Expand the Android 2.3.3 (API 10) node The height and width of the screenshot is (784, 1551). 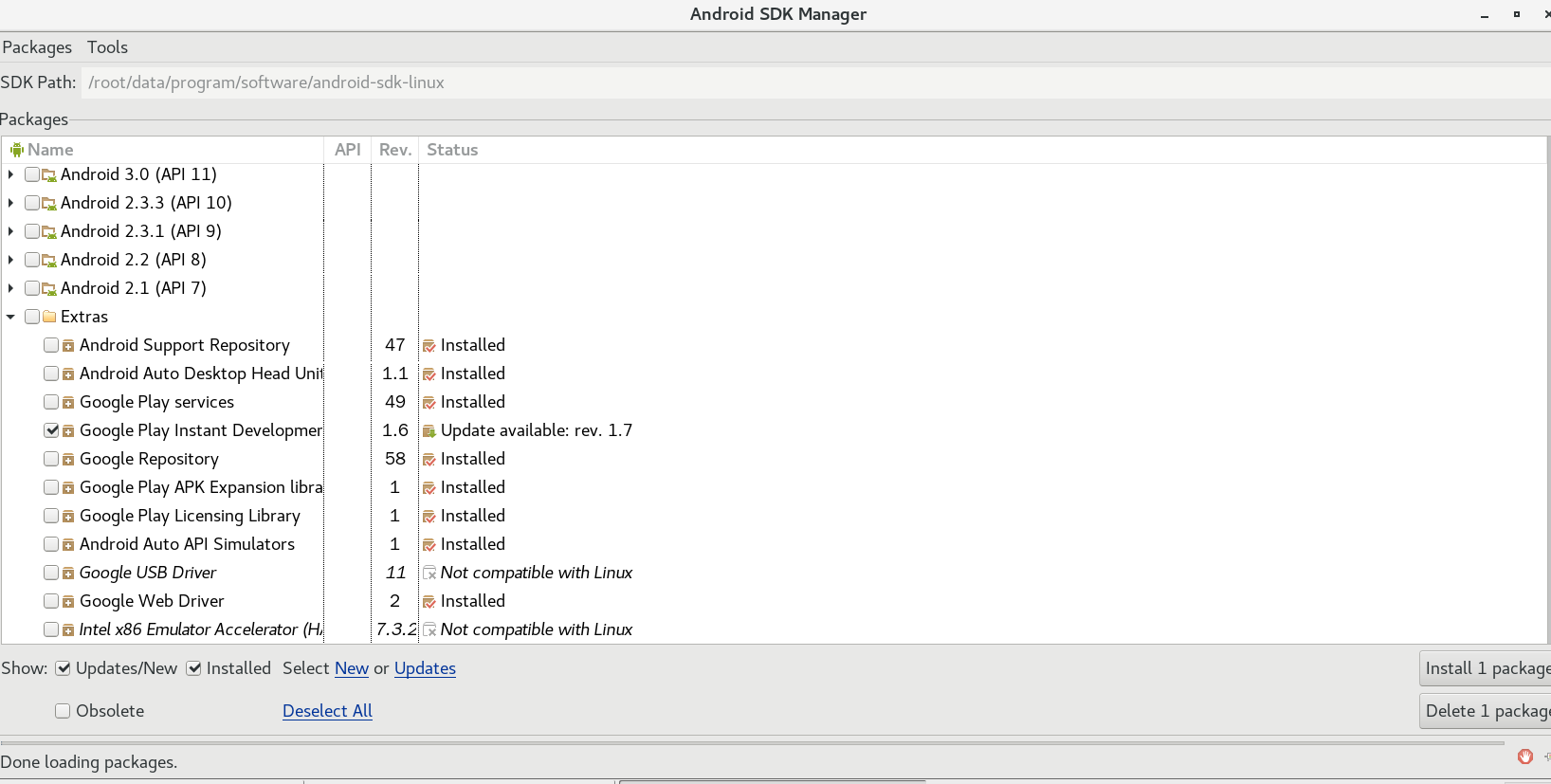click(x=10, y=203)
